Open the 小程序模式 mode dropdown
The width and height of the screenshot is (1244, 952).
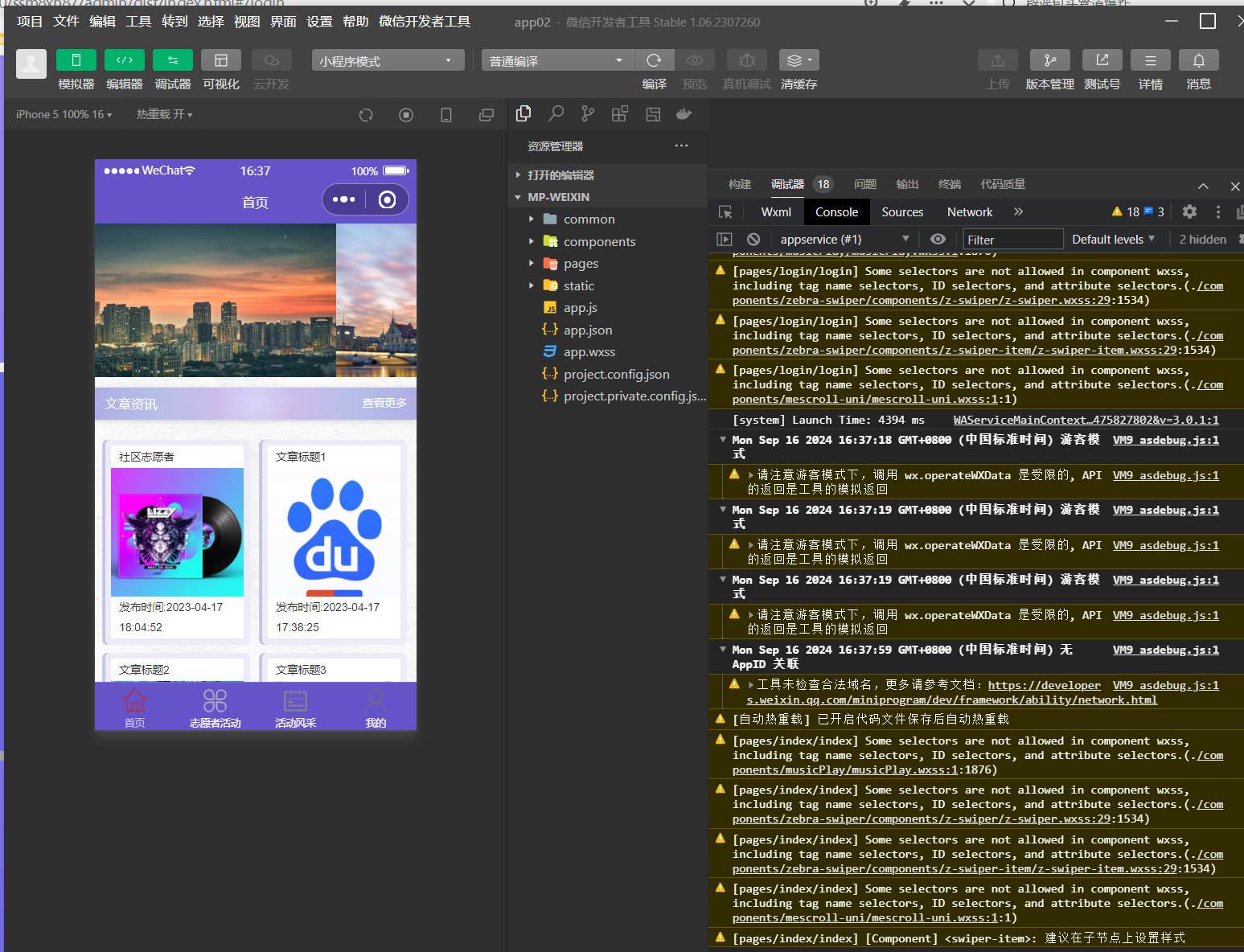point(388,60)
